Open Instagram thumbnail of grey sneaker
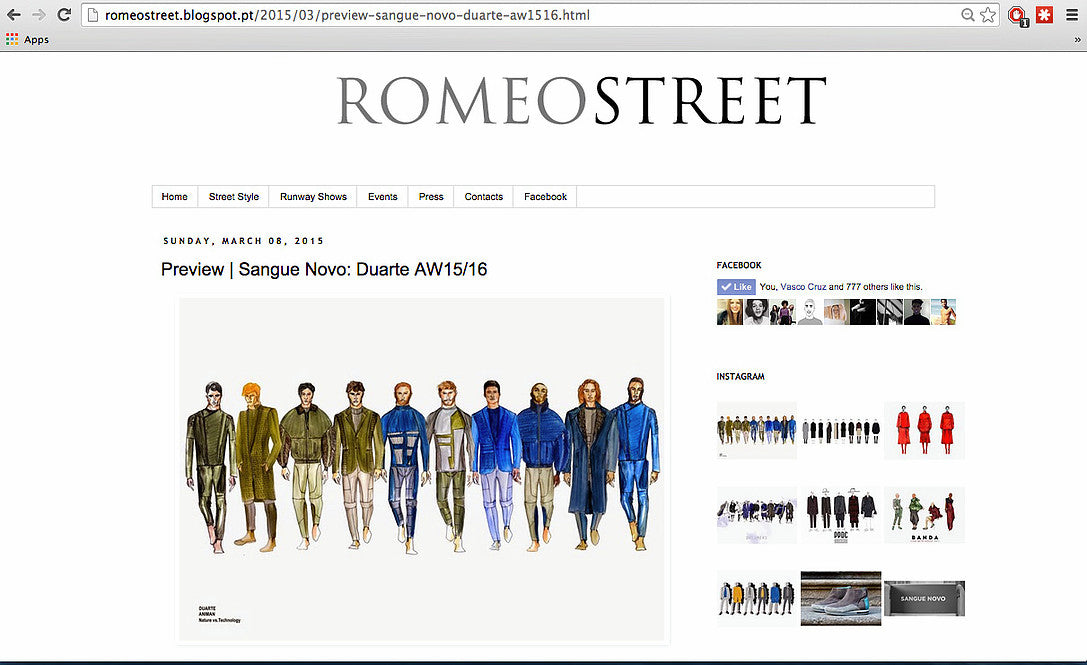The width and height of the screenshot is (1087, 665). tap(841, 598)
